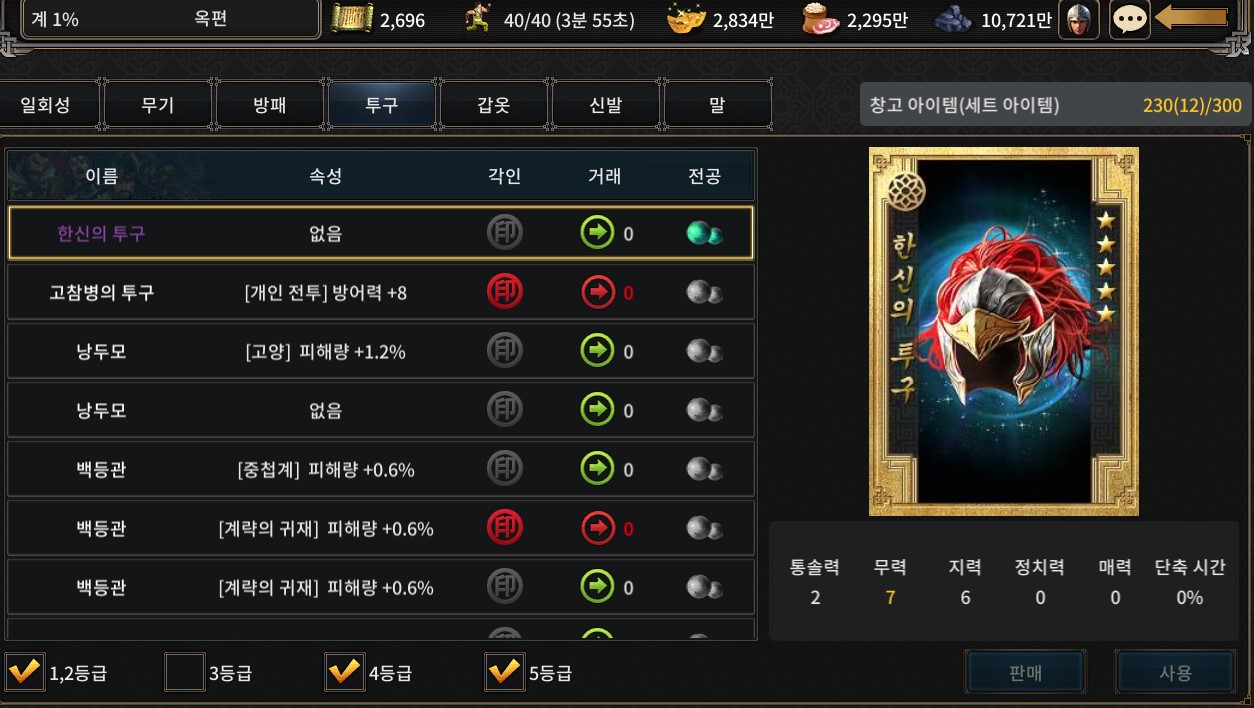Viewport: 1254px width, 708px height.
Task: Switch to the 무기 tab
Action: coord(158,105)
